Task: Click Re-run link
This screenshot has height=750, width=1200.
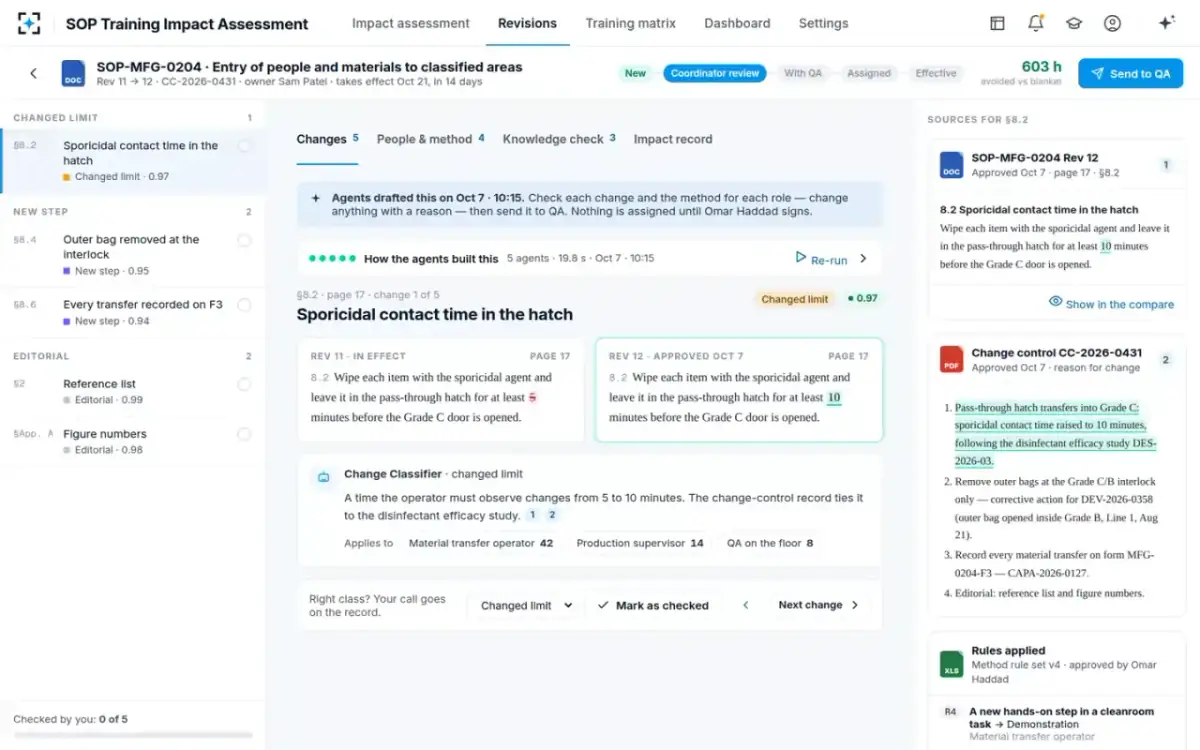Action: tap(829, 259)
